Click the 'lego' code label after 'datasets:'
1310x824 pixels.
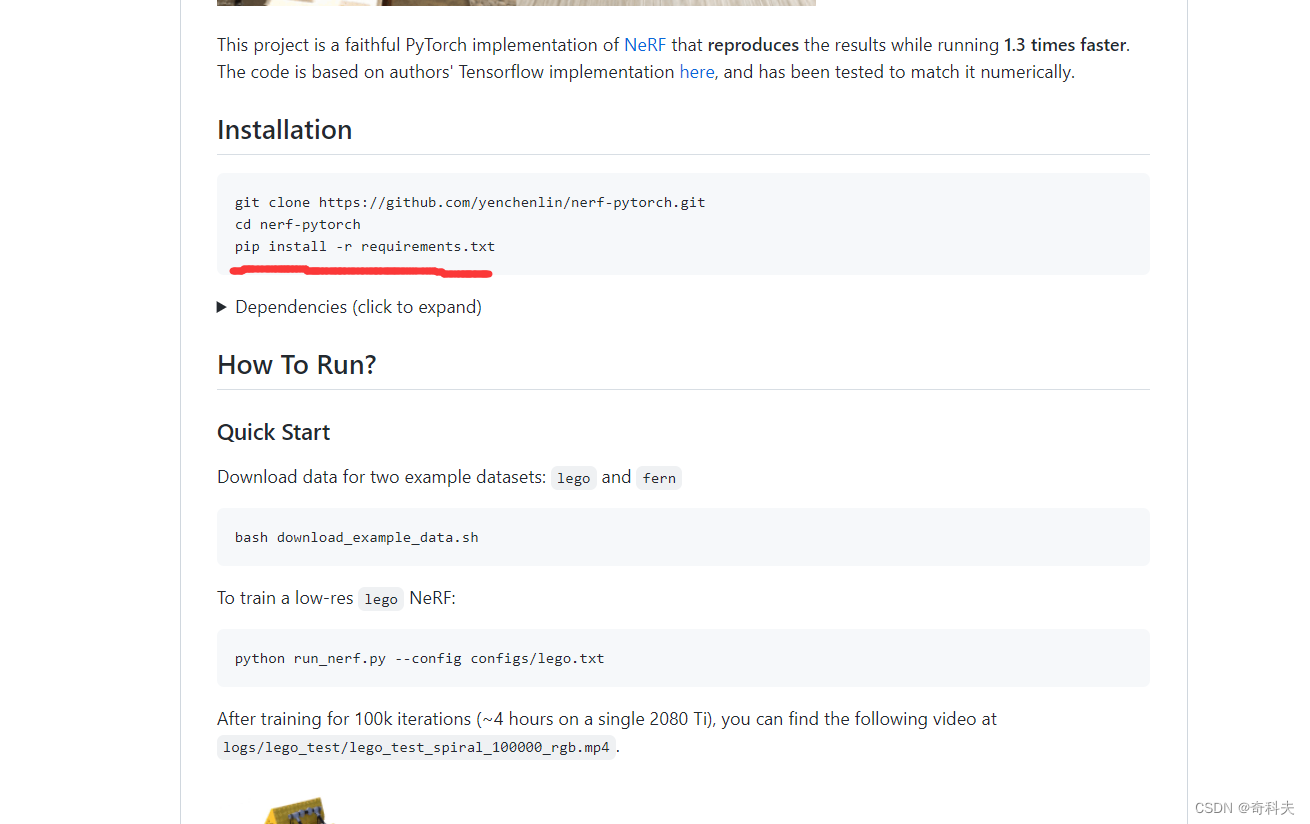(574, 478)
